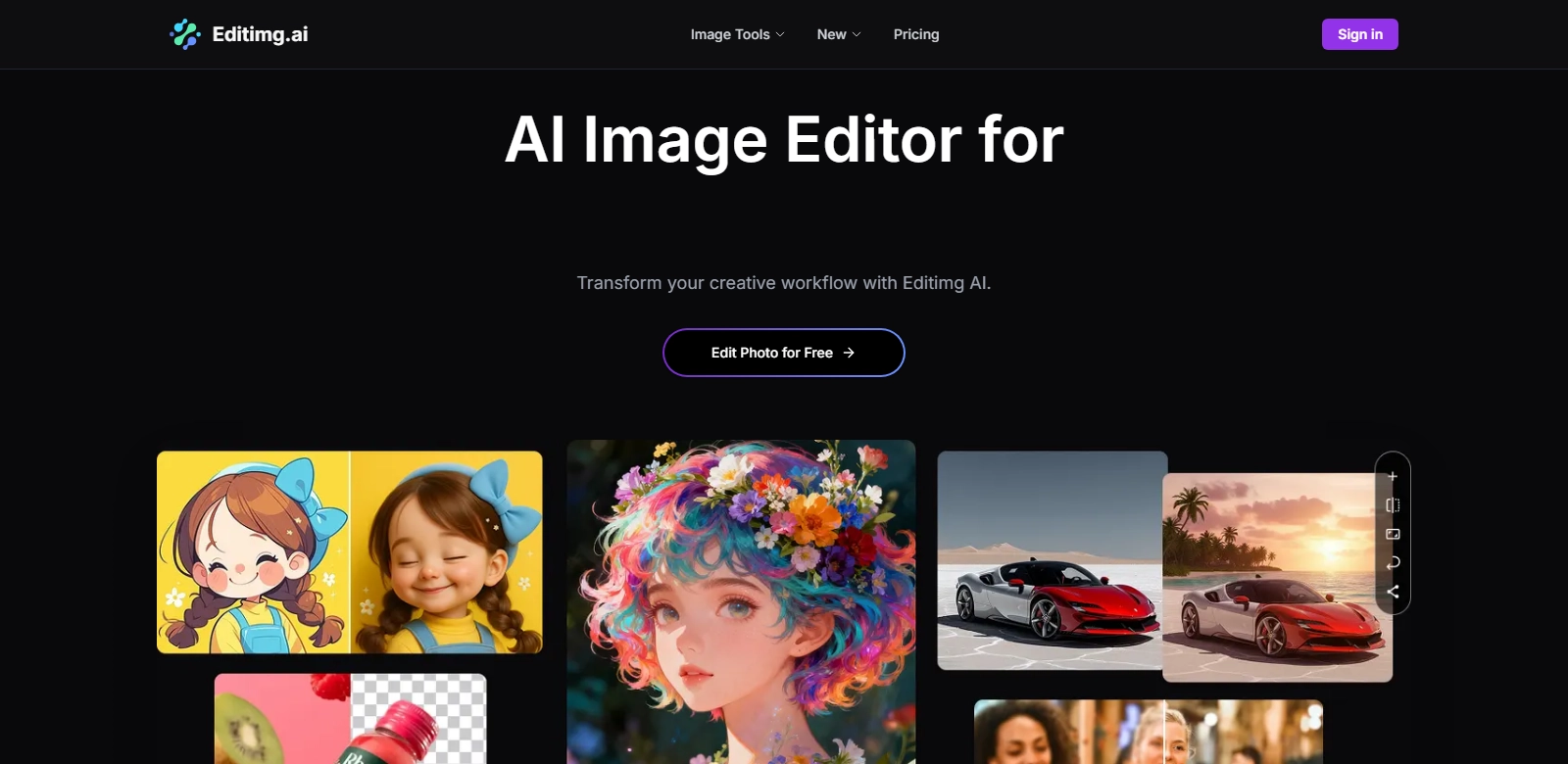
Task: Click the chevron beside the New menu
Action: (857, 34)
